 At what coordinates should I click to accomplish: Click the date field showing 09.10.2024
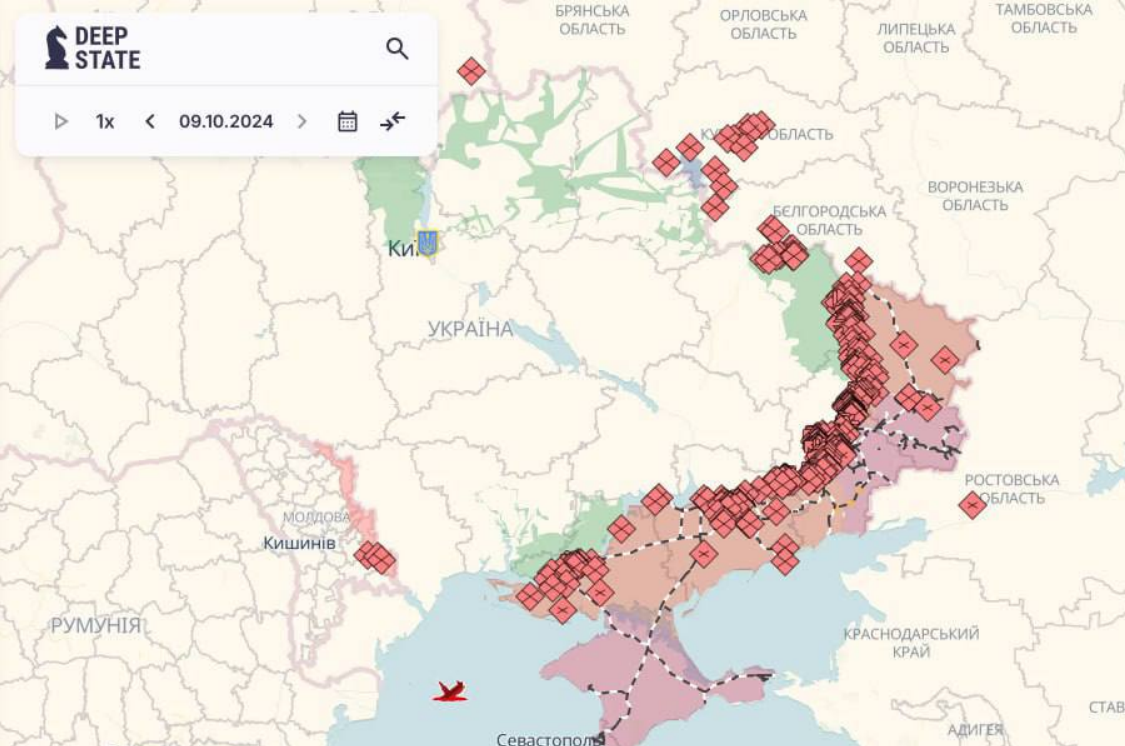pos(226,122)
